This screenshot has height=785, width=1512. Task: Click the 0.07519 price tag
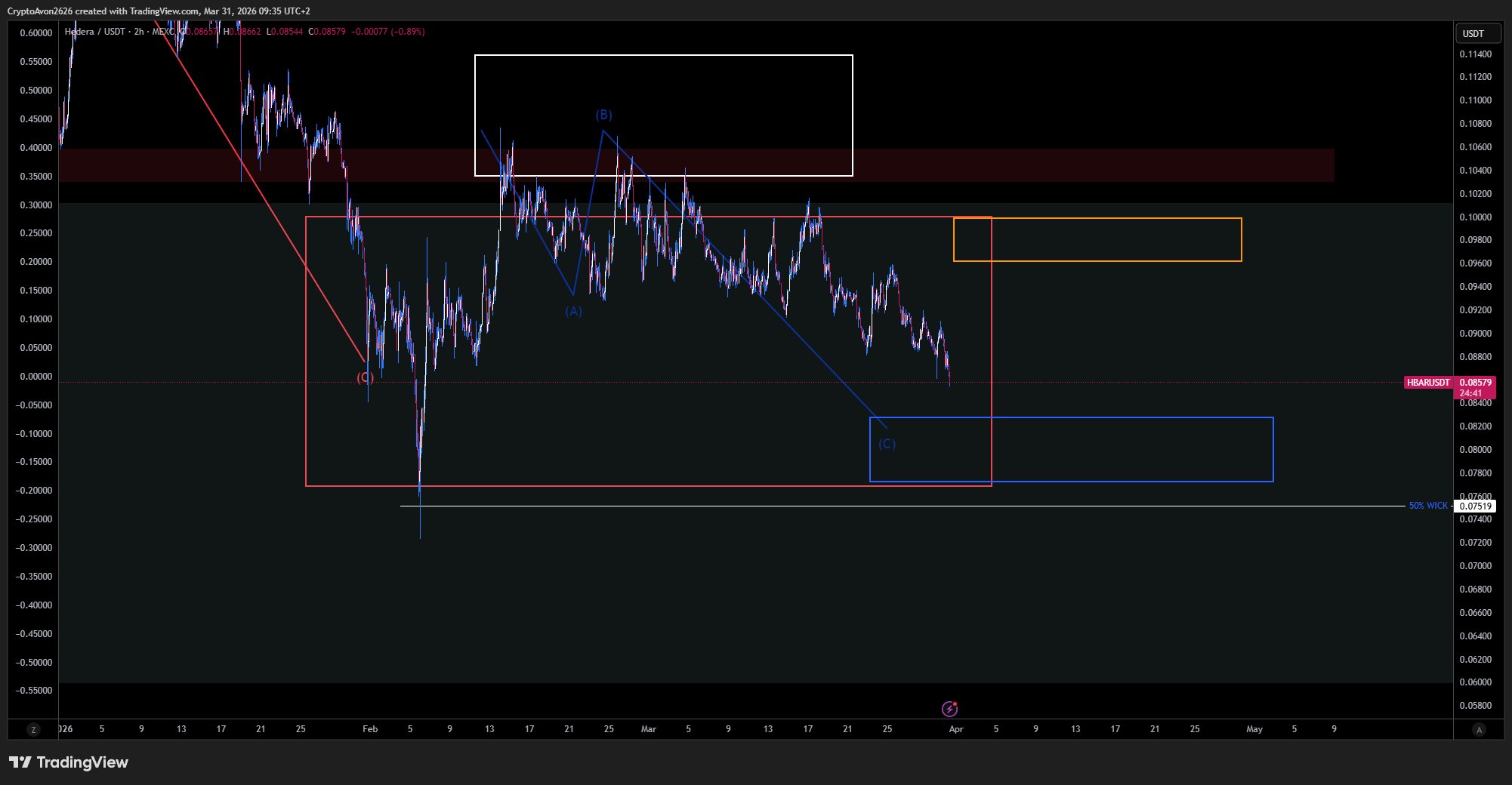[1475, 506]
